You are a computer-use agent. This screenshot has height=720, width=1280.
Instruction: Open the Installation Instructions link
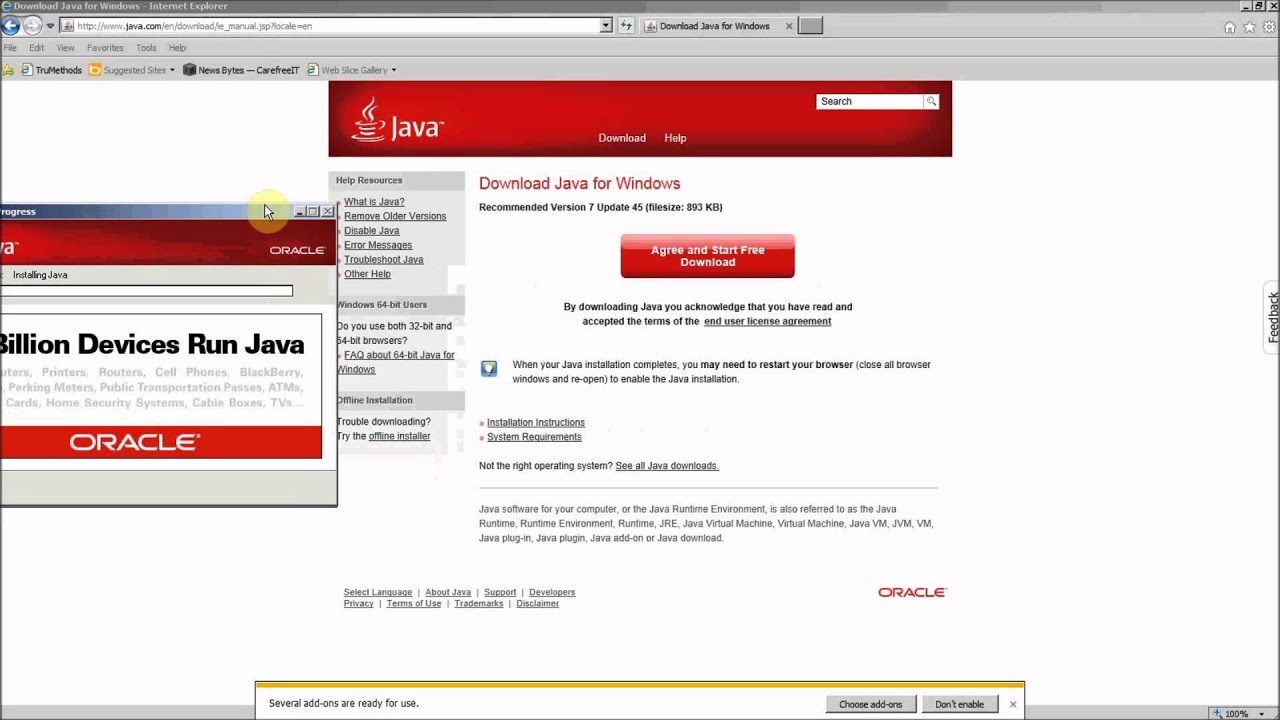(536, 423)
